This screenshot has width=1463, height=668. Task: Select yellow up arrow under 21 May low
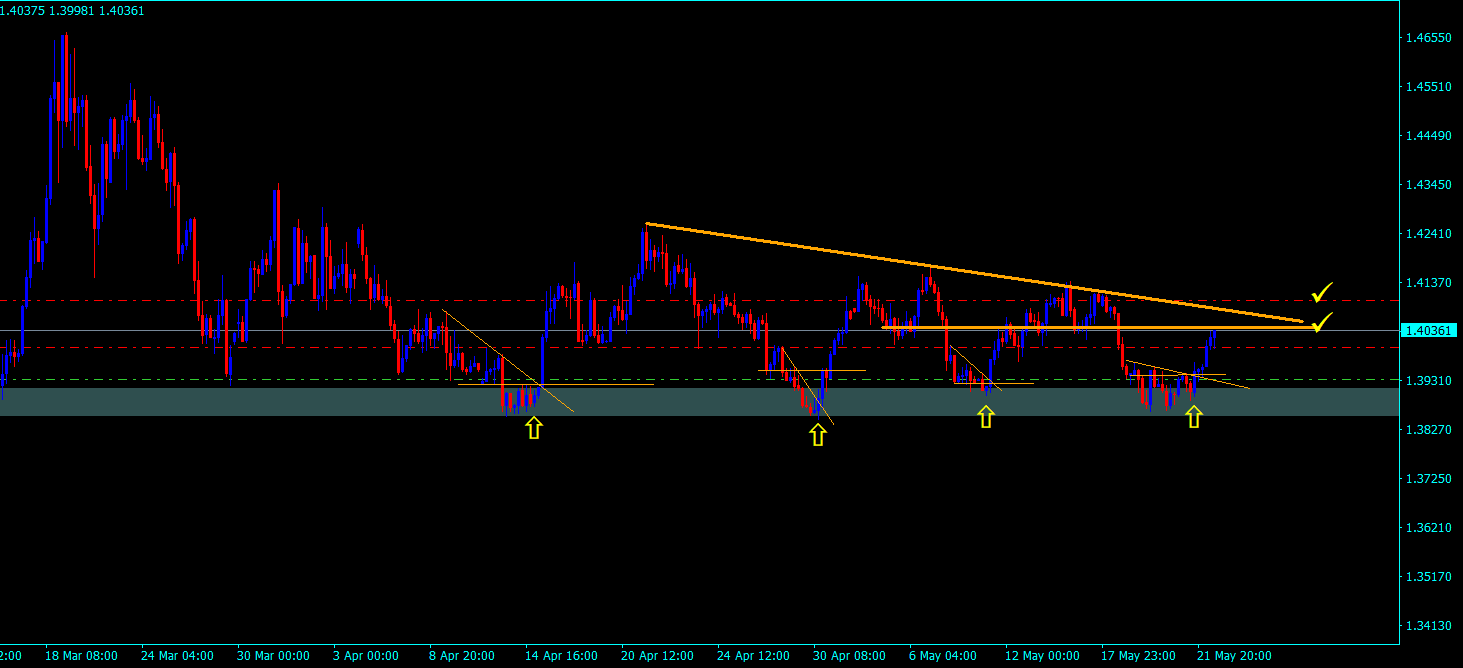coord(1193,417)
